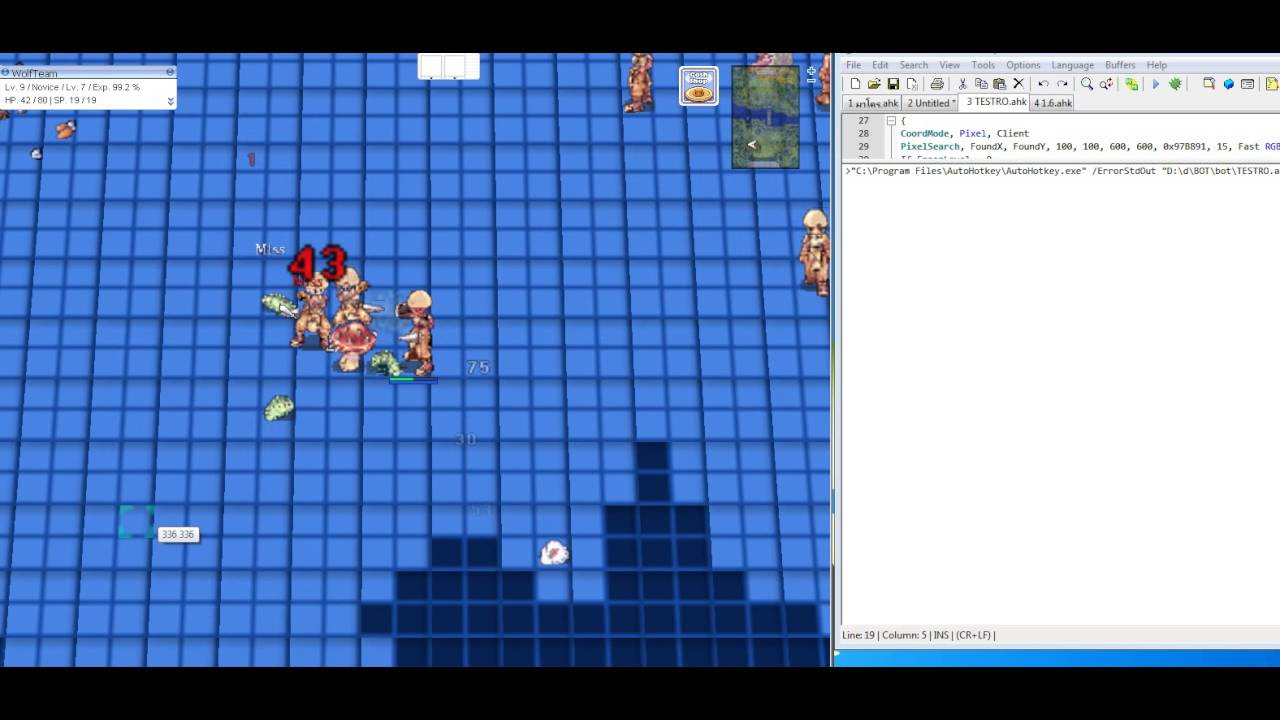Screen dimensions: 1280x720
Task: Click the first empty hotkey slot
Action: click(x=431, y=67)
